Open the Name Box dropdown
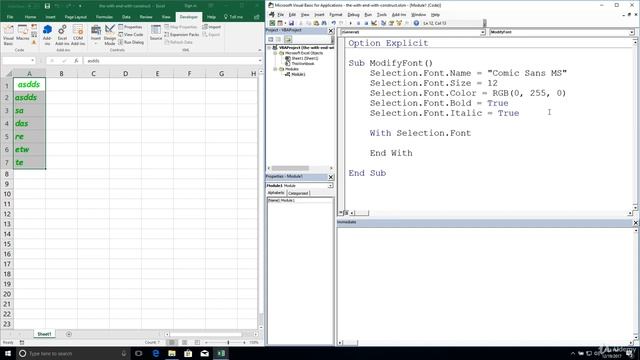The image size is (640, 360). 32,61
